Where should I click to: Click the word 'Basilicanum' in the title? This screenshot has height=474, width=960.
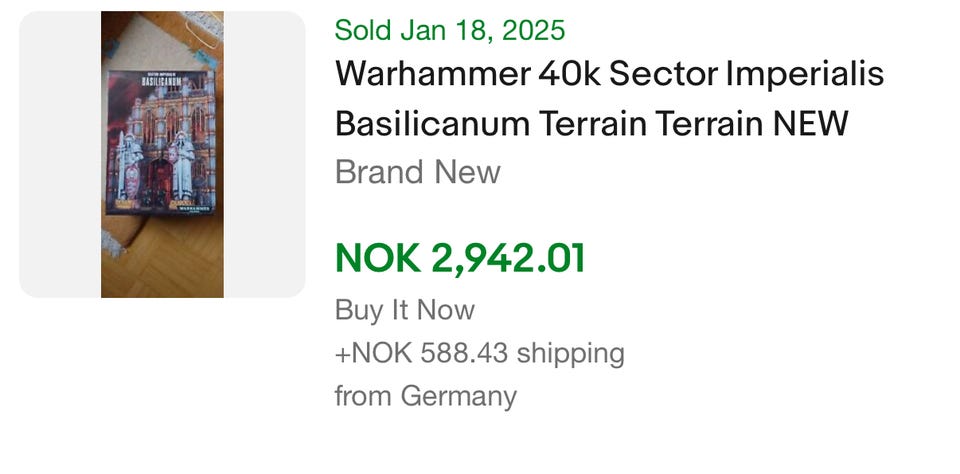(x=432, y=123)
